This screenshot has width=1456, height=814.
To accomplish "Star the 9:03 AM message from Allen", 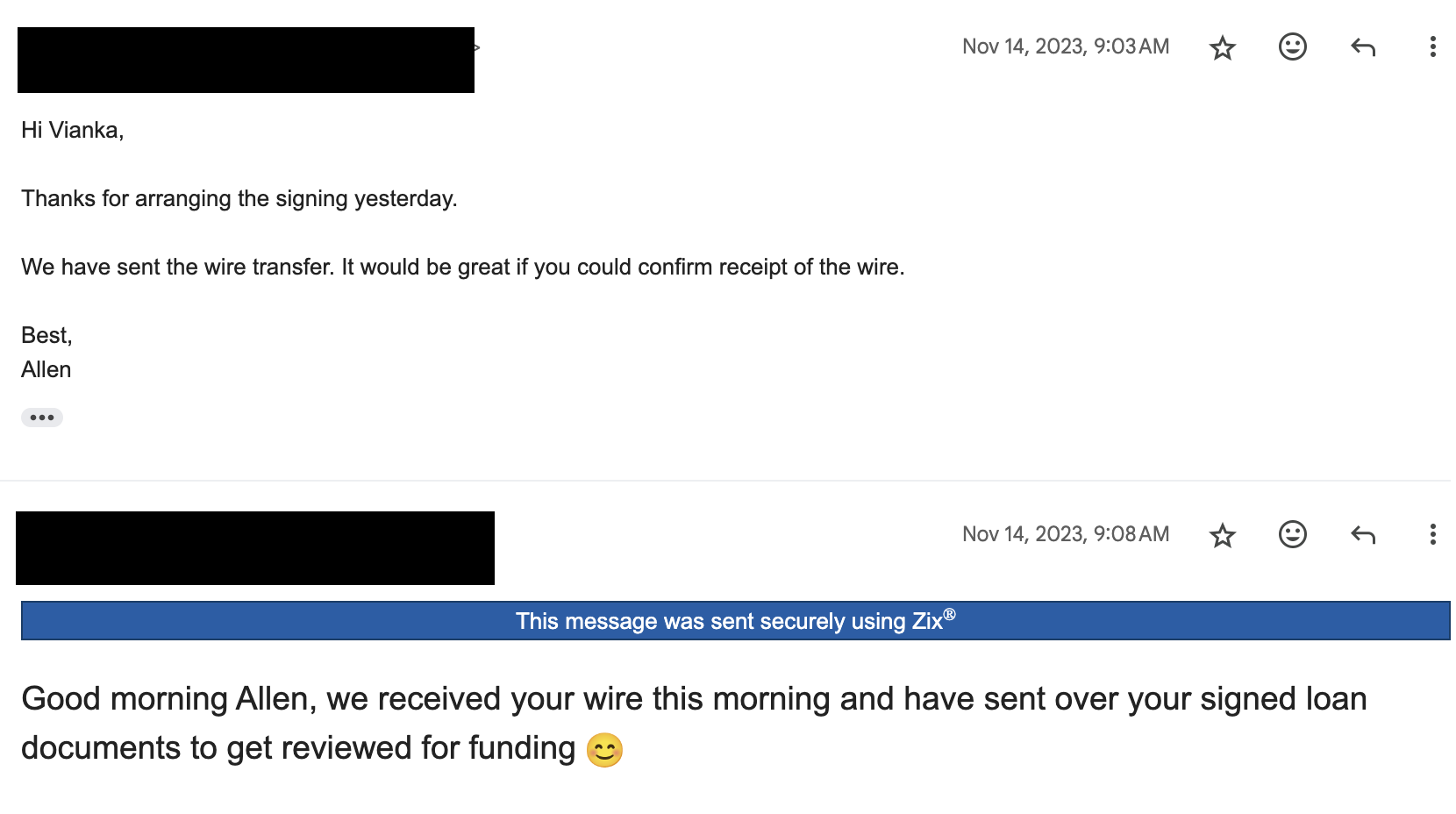I will 1222,47.
